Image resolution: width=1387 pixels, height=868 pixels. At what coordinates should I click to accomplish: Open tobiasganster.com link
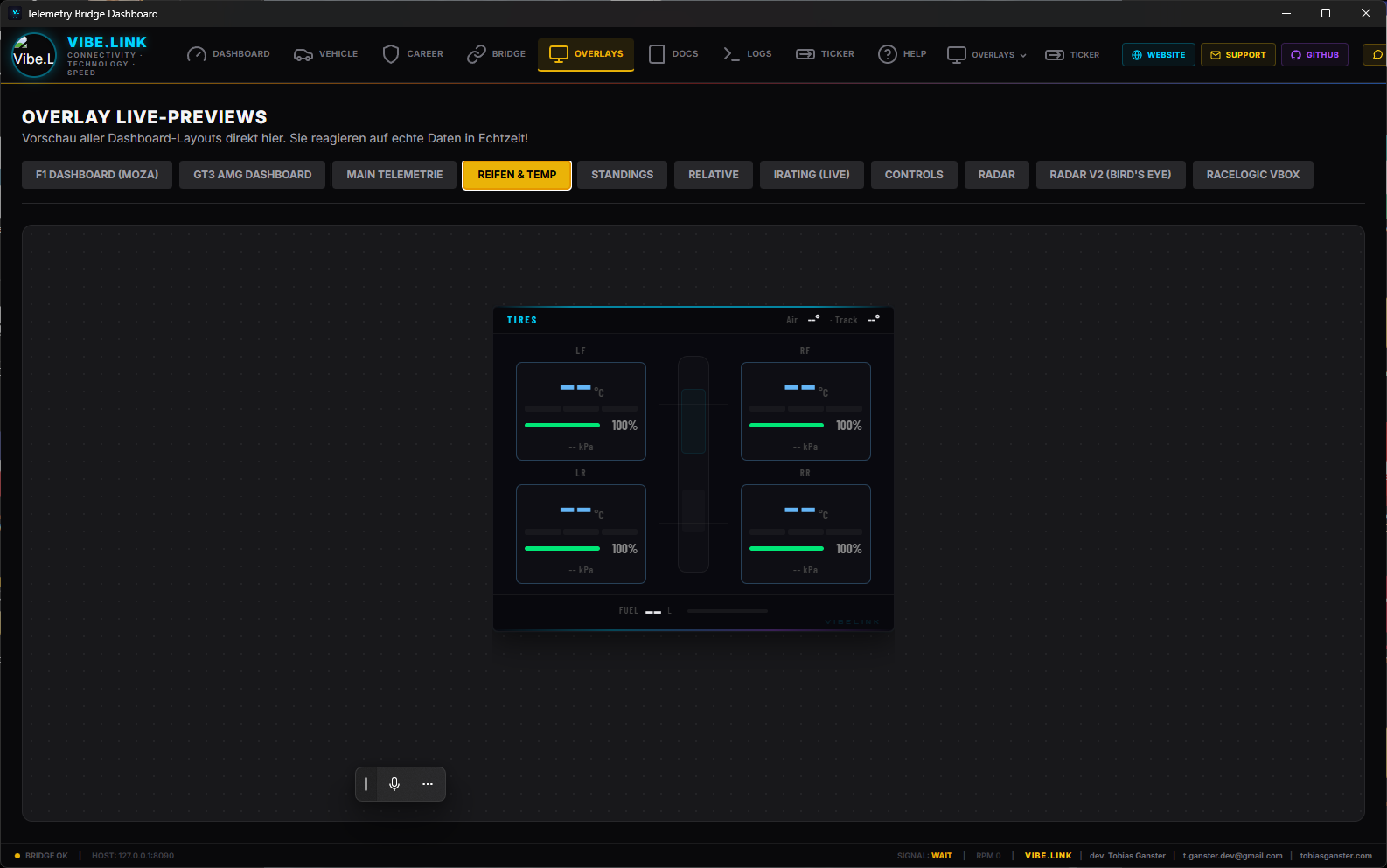(x=1335, y=856)
